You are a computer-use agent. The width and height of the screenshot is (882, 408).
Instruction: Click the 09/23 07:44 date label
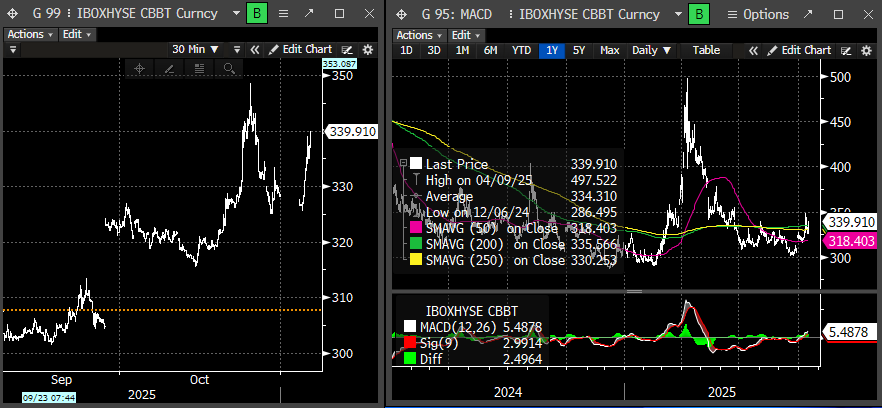pos(48,397)
